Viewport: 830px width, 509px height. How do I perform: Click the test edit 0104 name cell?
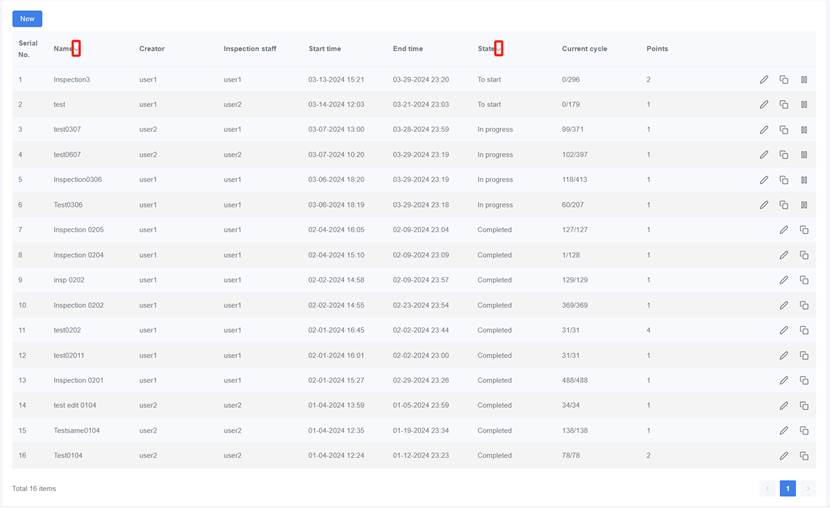[x=75, y=405]
